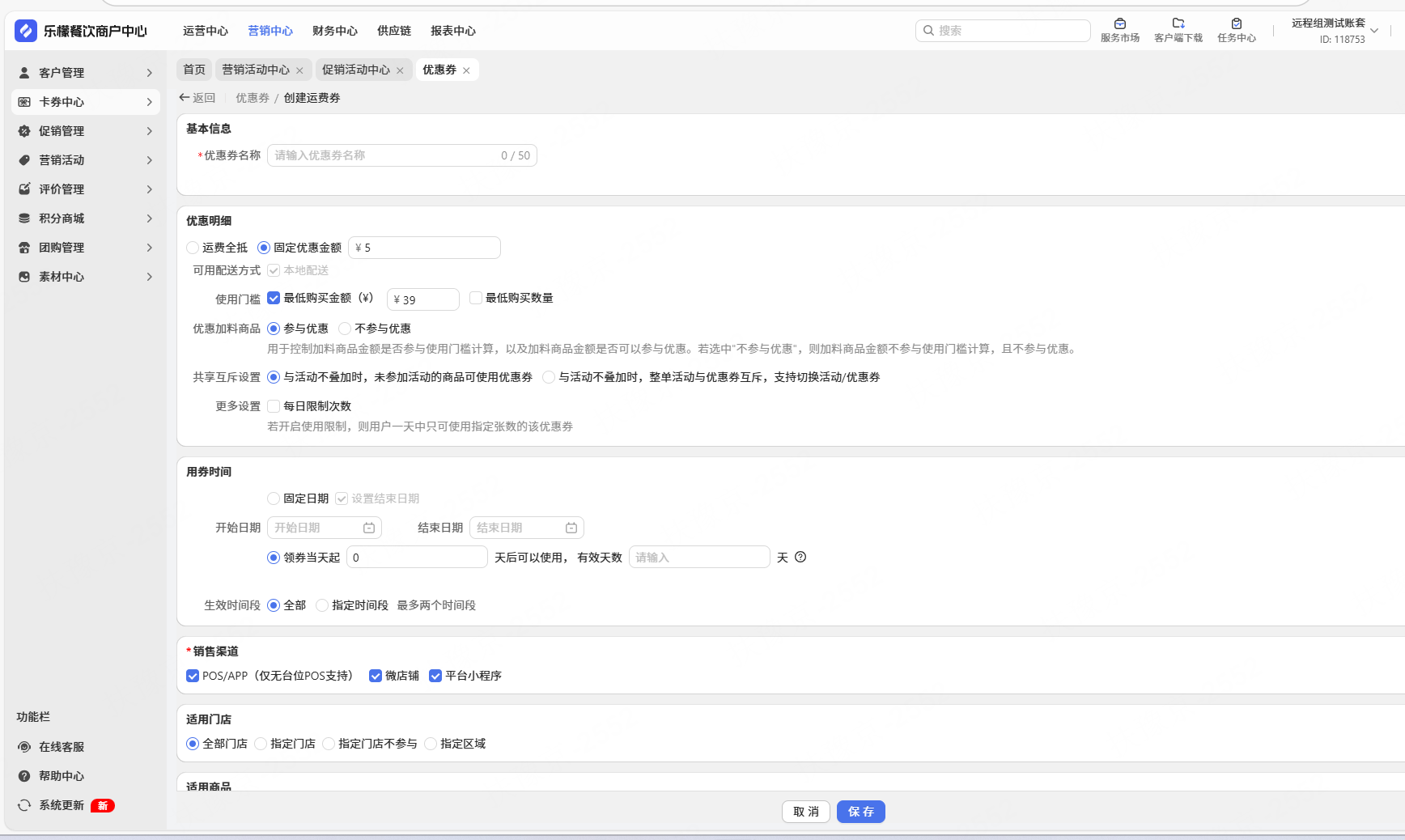Click the 优惠券名称 input field
The image size is (1405, 840).
point(402,155)
